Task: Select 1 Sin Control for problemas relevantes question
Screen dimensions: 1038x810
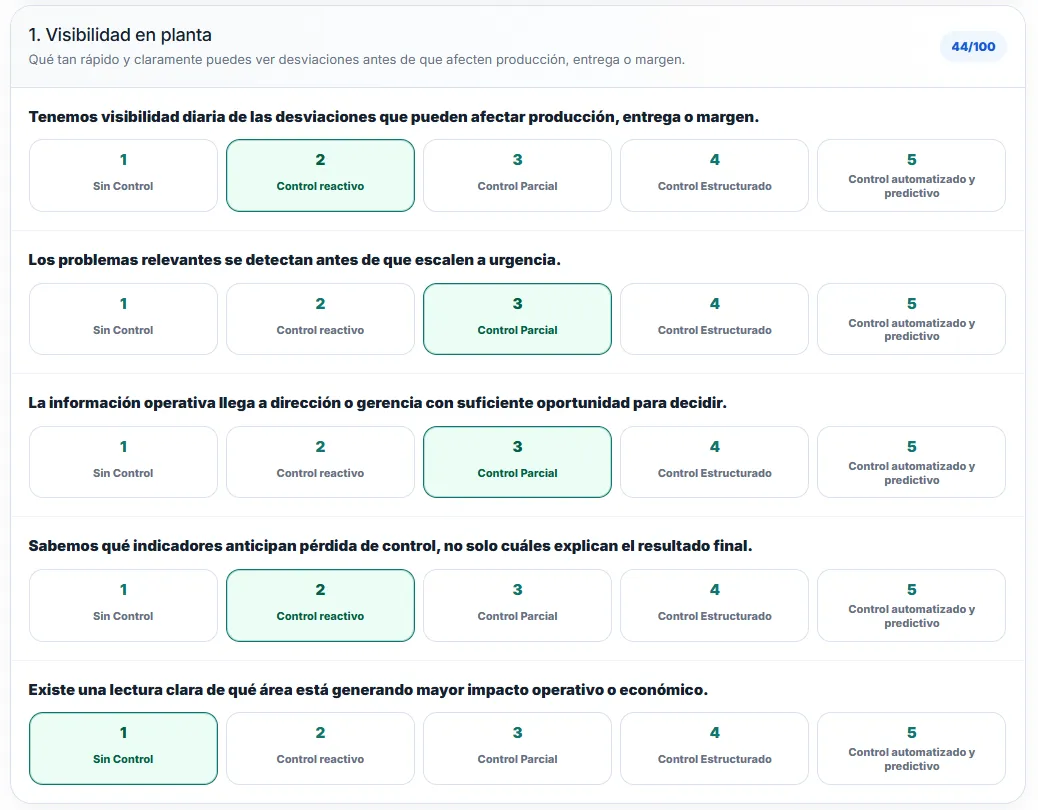Action: pos(123,319)
